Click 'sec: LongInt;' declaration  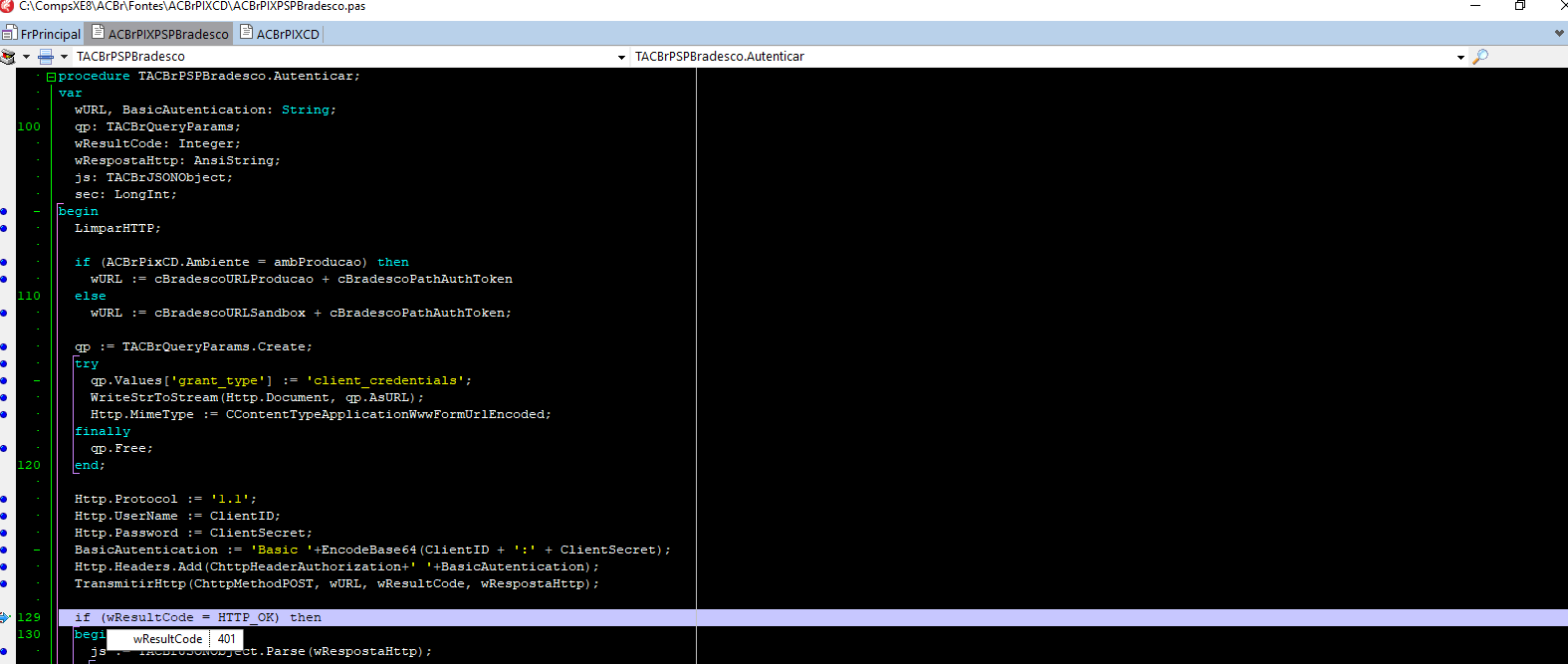tap(125, 194)
